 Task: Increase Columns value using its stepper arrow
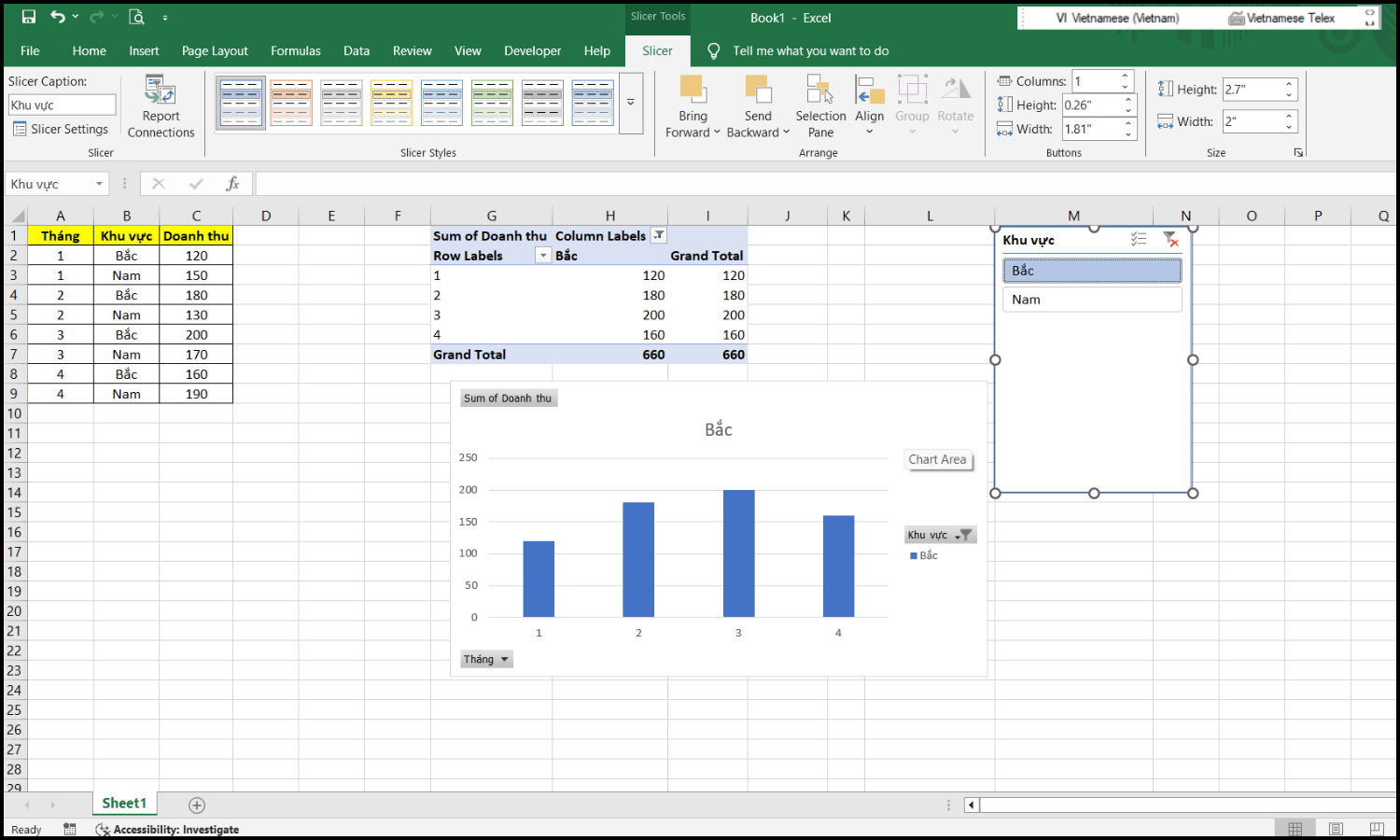1125,76
